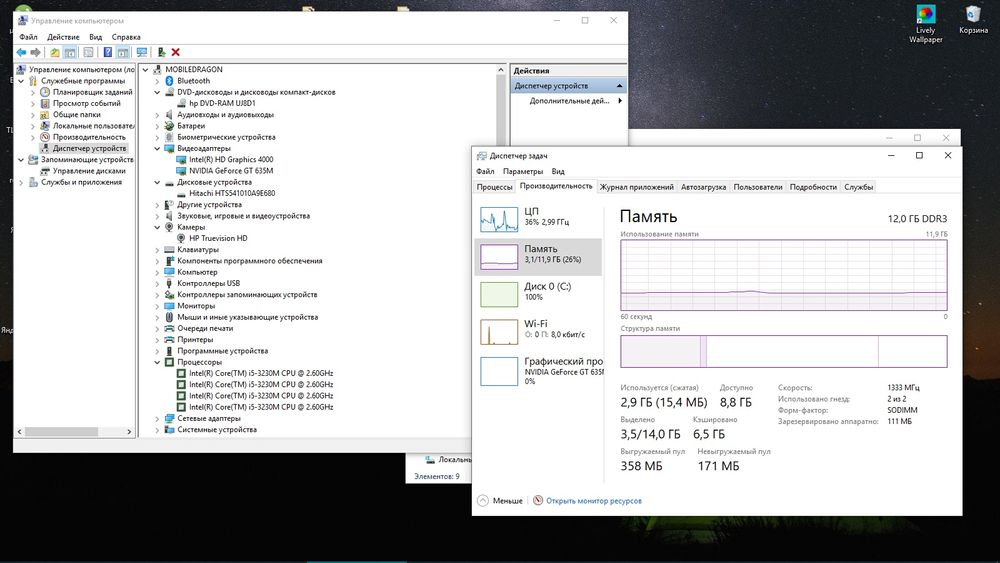Select the ЦП performance graph item
Viewport: 1000px width, 563px height.
[538, 219]
